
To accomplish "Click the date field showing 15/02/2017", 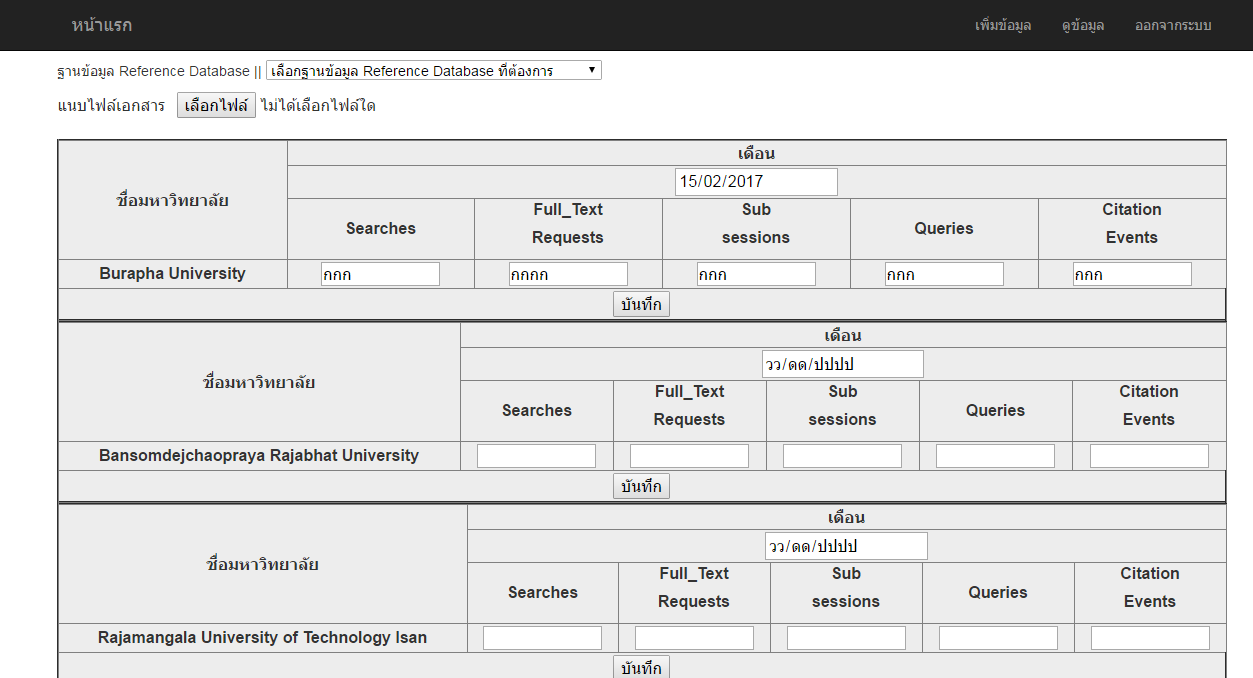I will click(x=756, y=182).
